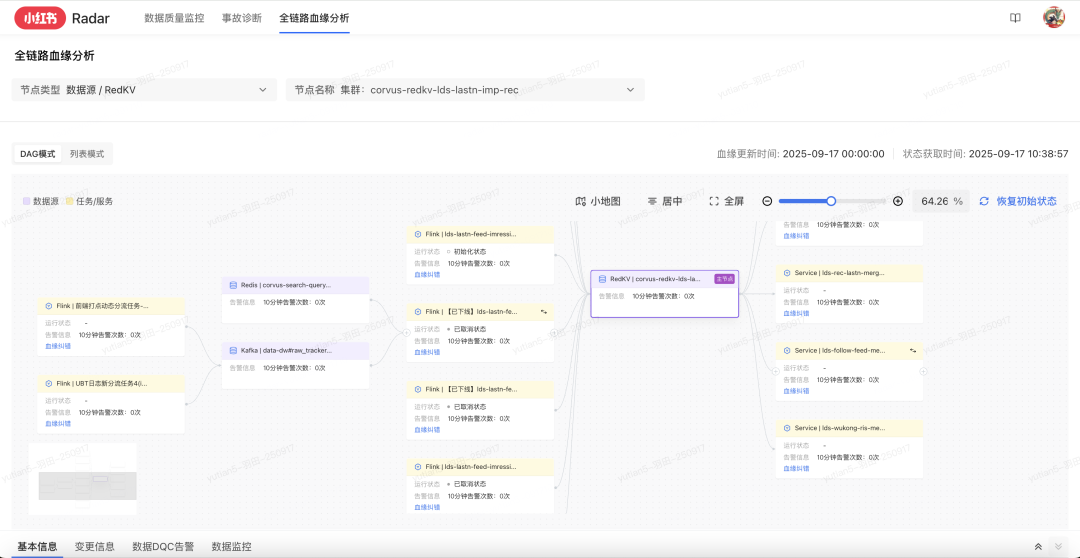
Task: Click 状态获取时间 timestamp text
Action: (x=986, y=154)
